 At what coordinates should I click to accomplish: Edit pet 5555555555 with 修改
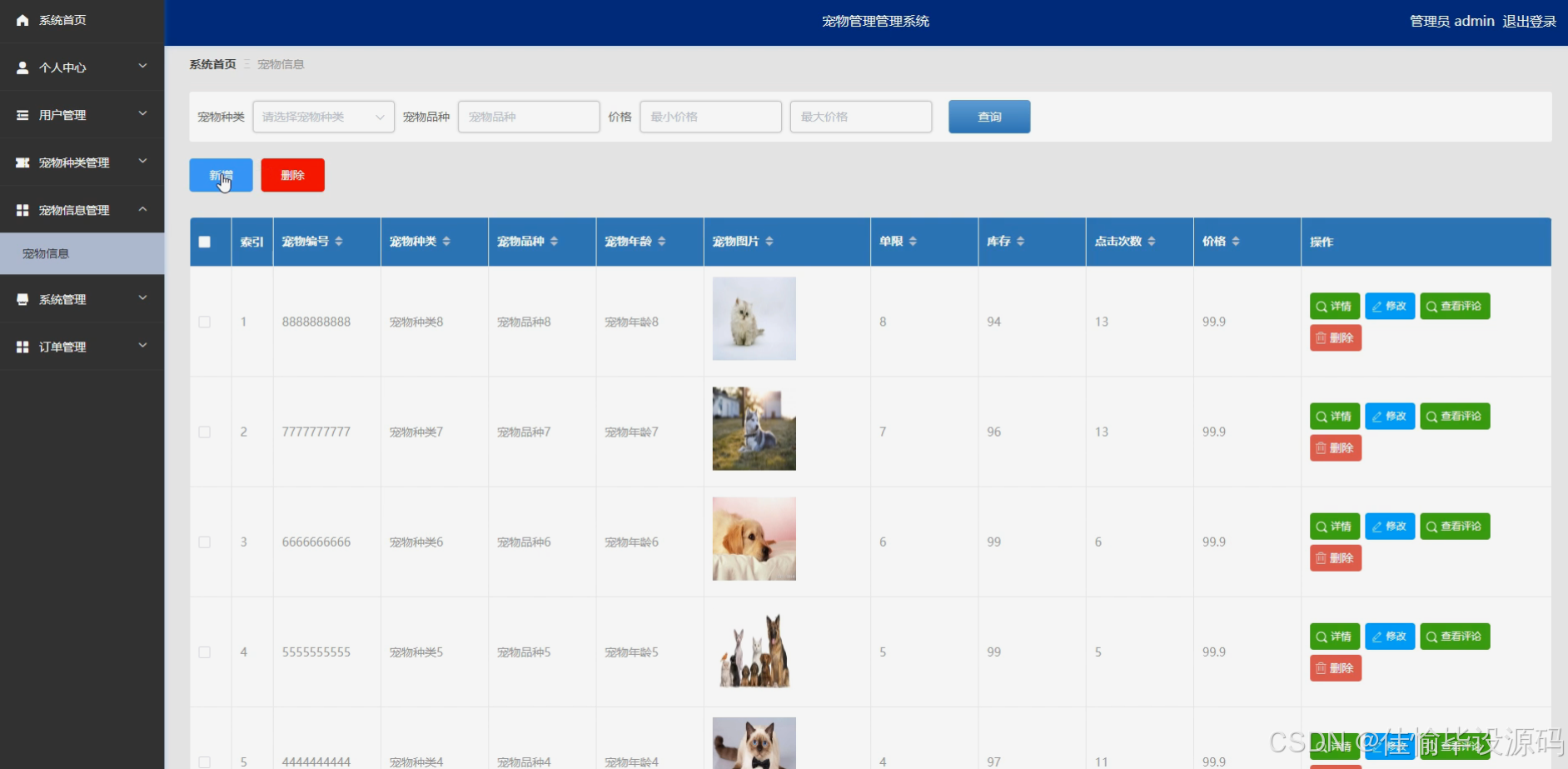[x=1390, y=636]
